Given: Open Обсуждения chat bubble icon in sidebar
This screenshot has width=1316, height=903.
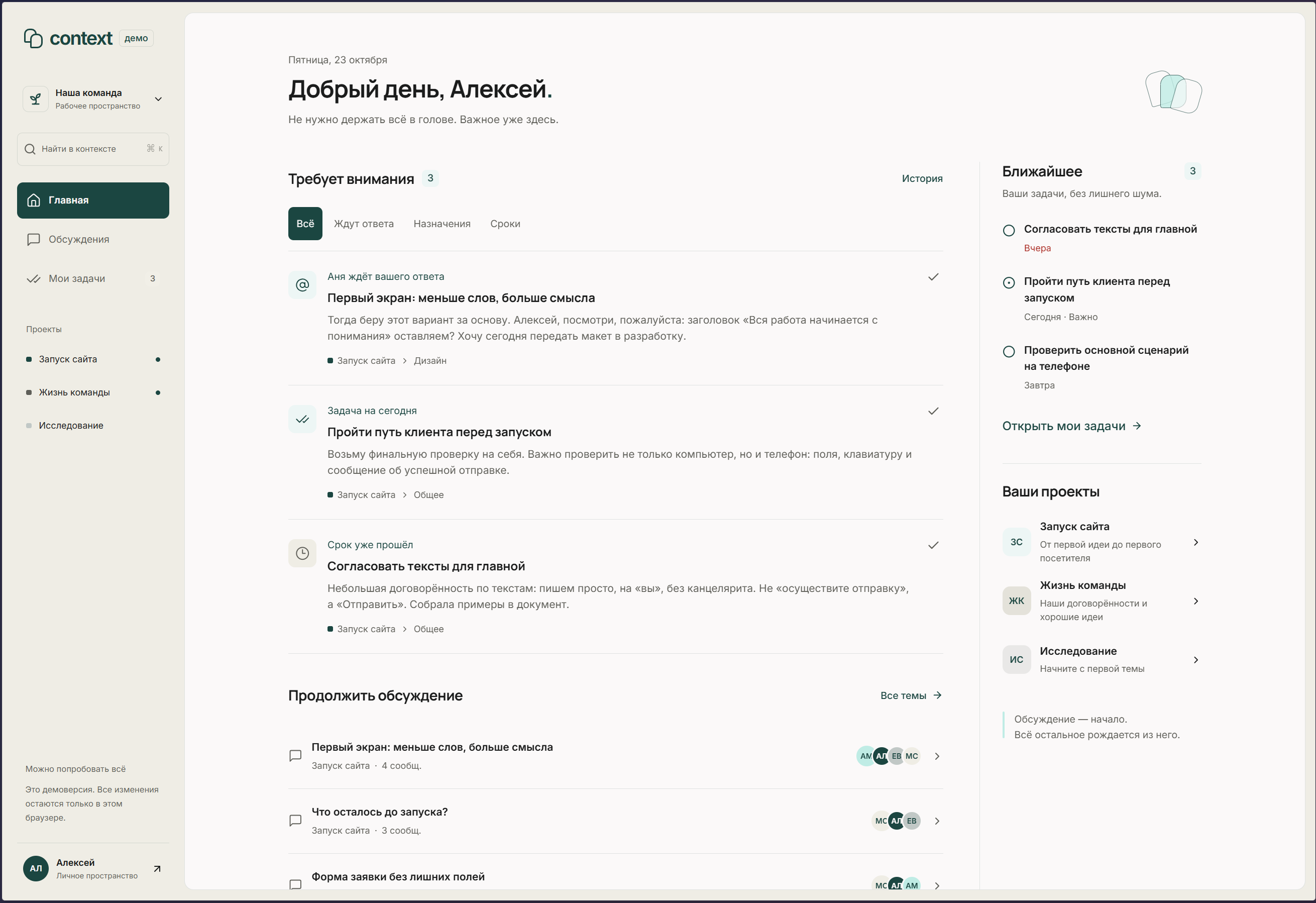Looking at the screenshot, I should 34,239.
